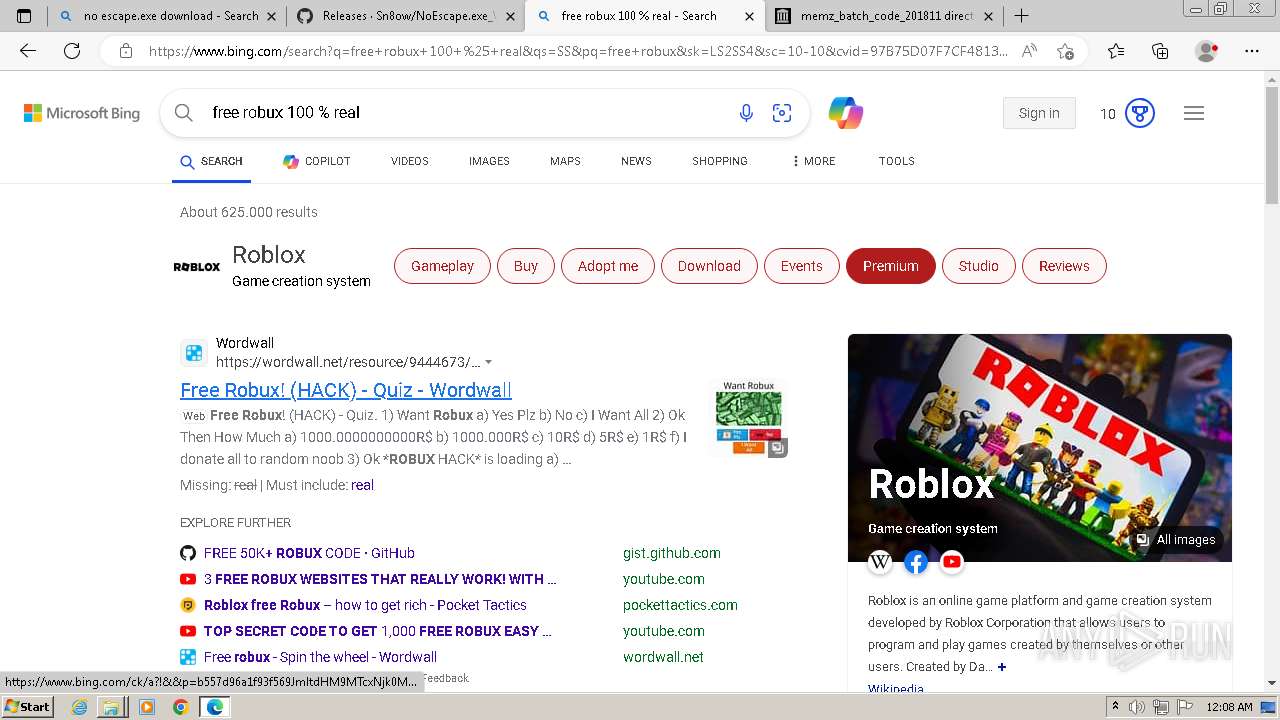This screenshot has width=1280, height=720.
Task: Expand Roblox description with plus sign
Action: [x=1001, y=667]
